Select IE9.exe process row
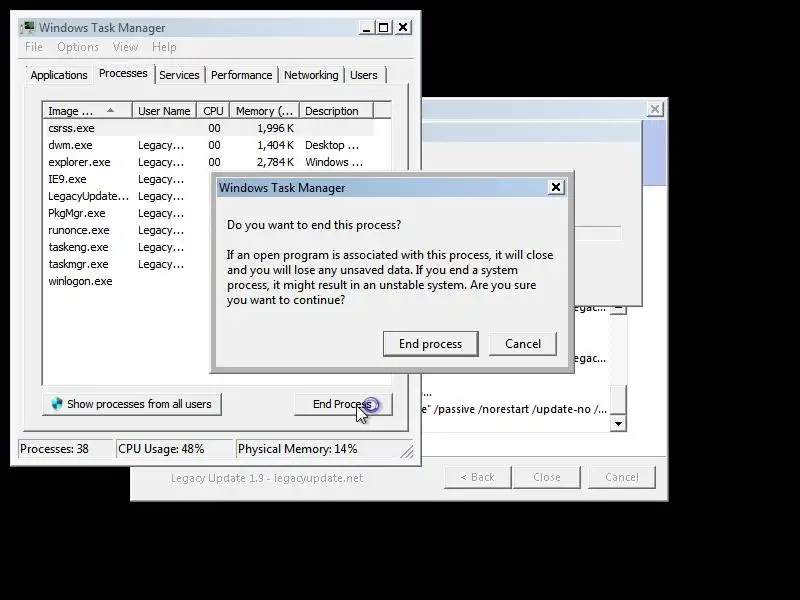Image resolution: width=800 pixels, height=600 pixels. [127, 179]
